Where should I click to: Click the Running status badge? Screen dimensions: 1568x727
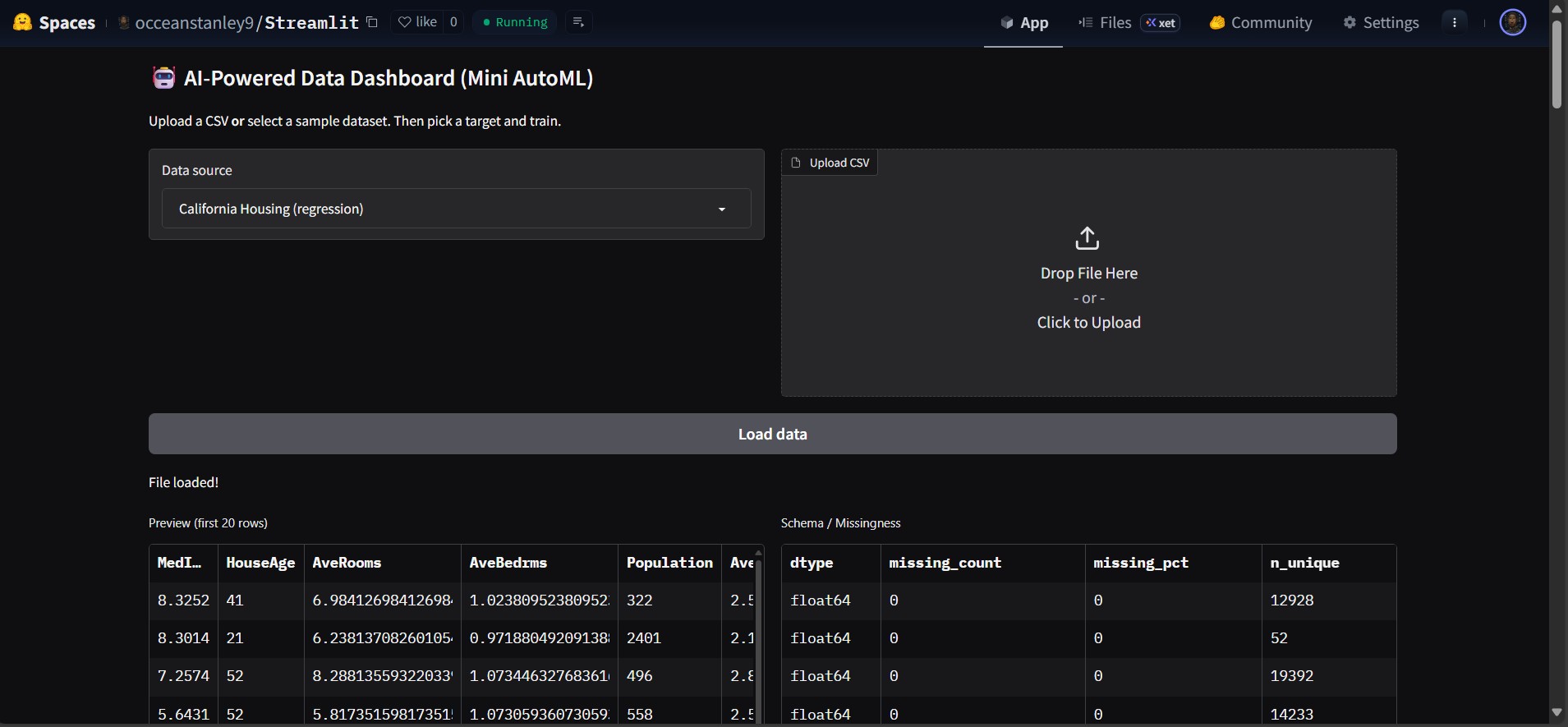tap(515, 22)
